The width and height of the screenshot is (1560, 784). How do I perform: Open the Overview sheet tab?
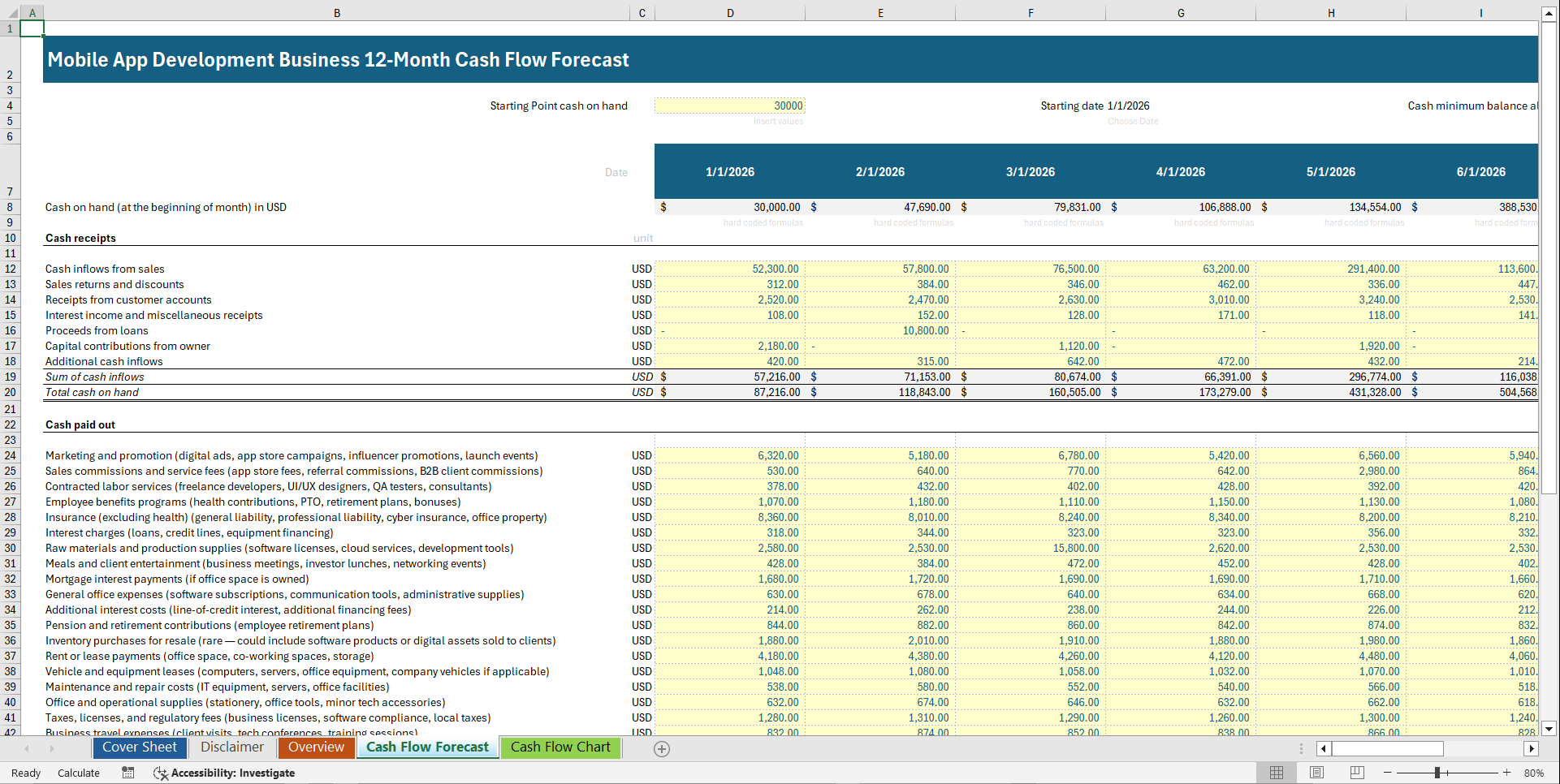click(x=316, y=747)
